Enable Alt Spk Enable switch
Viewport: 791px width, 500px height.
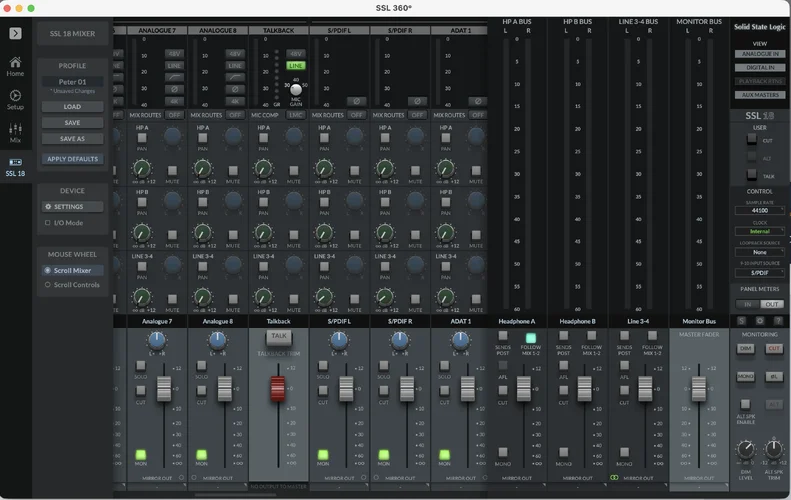tap(745, 404)
